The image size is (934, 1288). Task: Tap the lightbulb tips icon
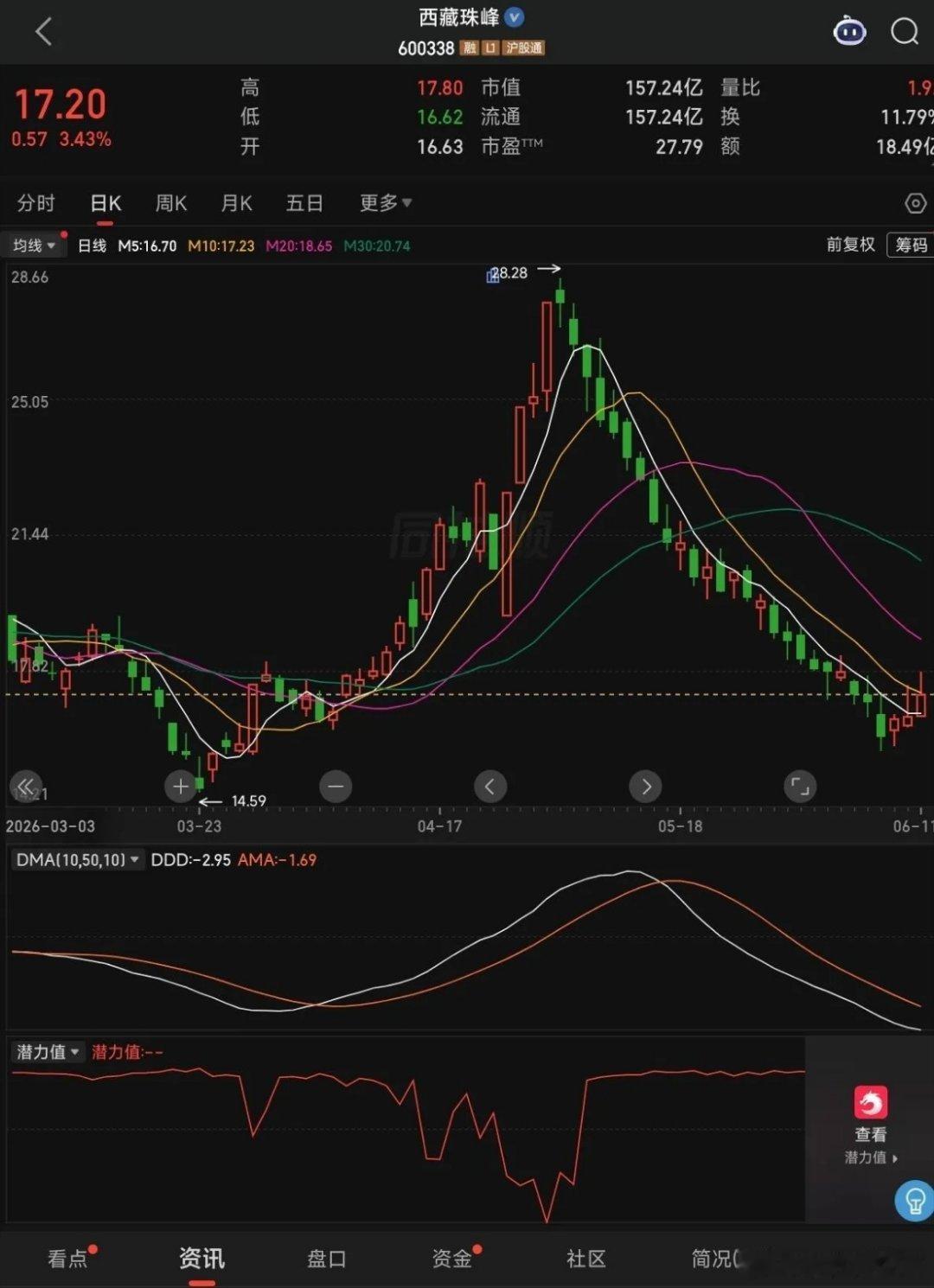pos(914,1201)
